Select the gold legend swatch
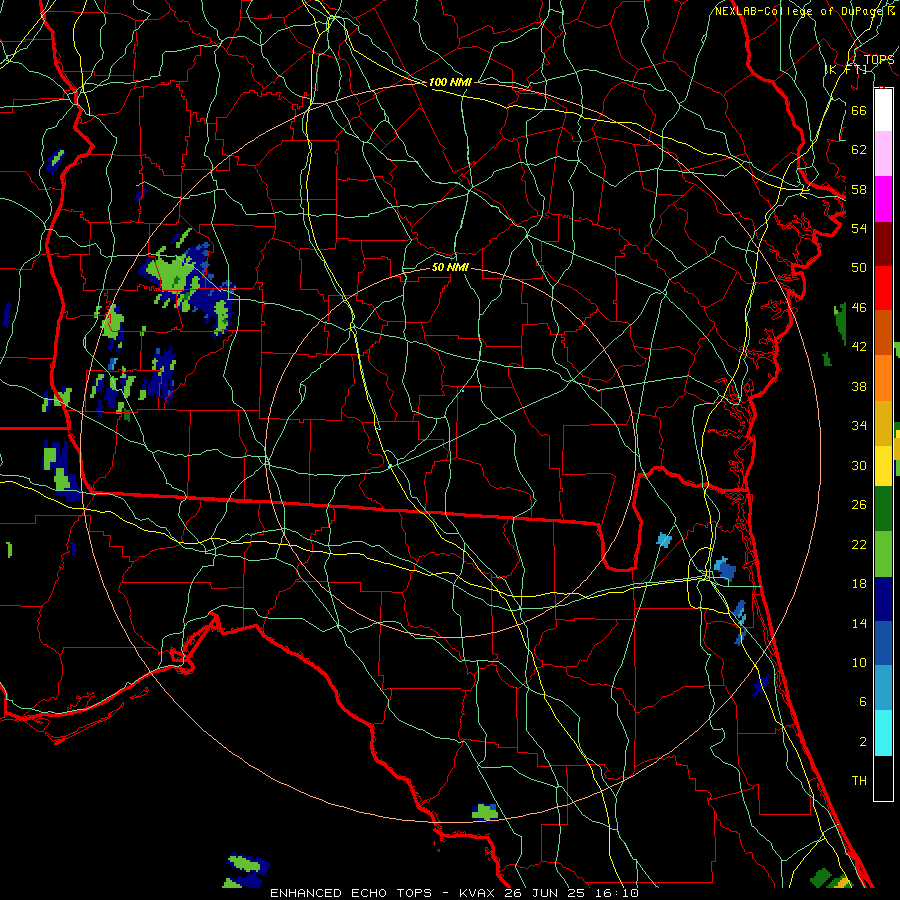 click(x=883, y=422)
